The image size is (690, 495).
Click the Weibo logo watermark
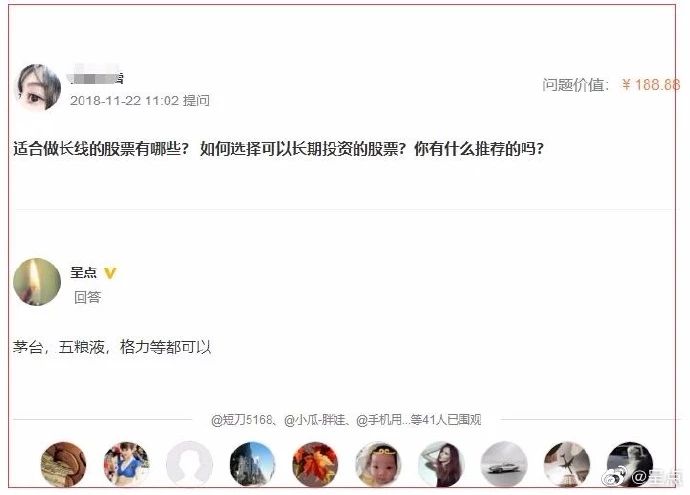(x=615, y=477)
